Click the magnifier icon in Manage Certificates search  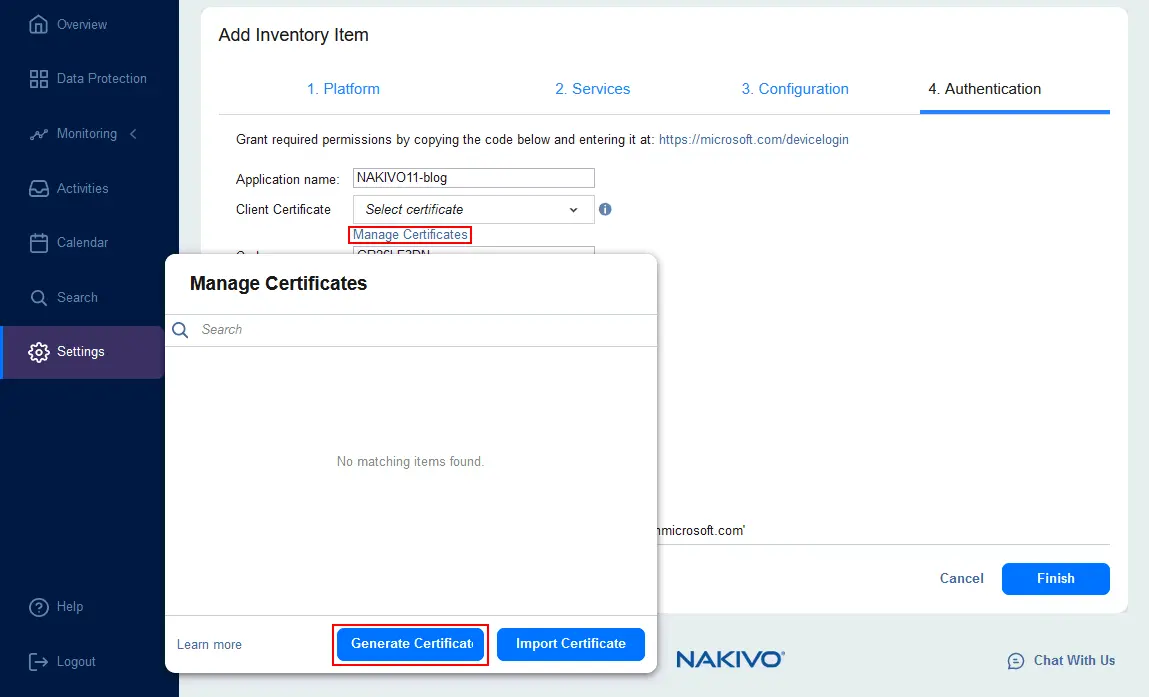180,330
